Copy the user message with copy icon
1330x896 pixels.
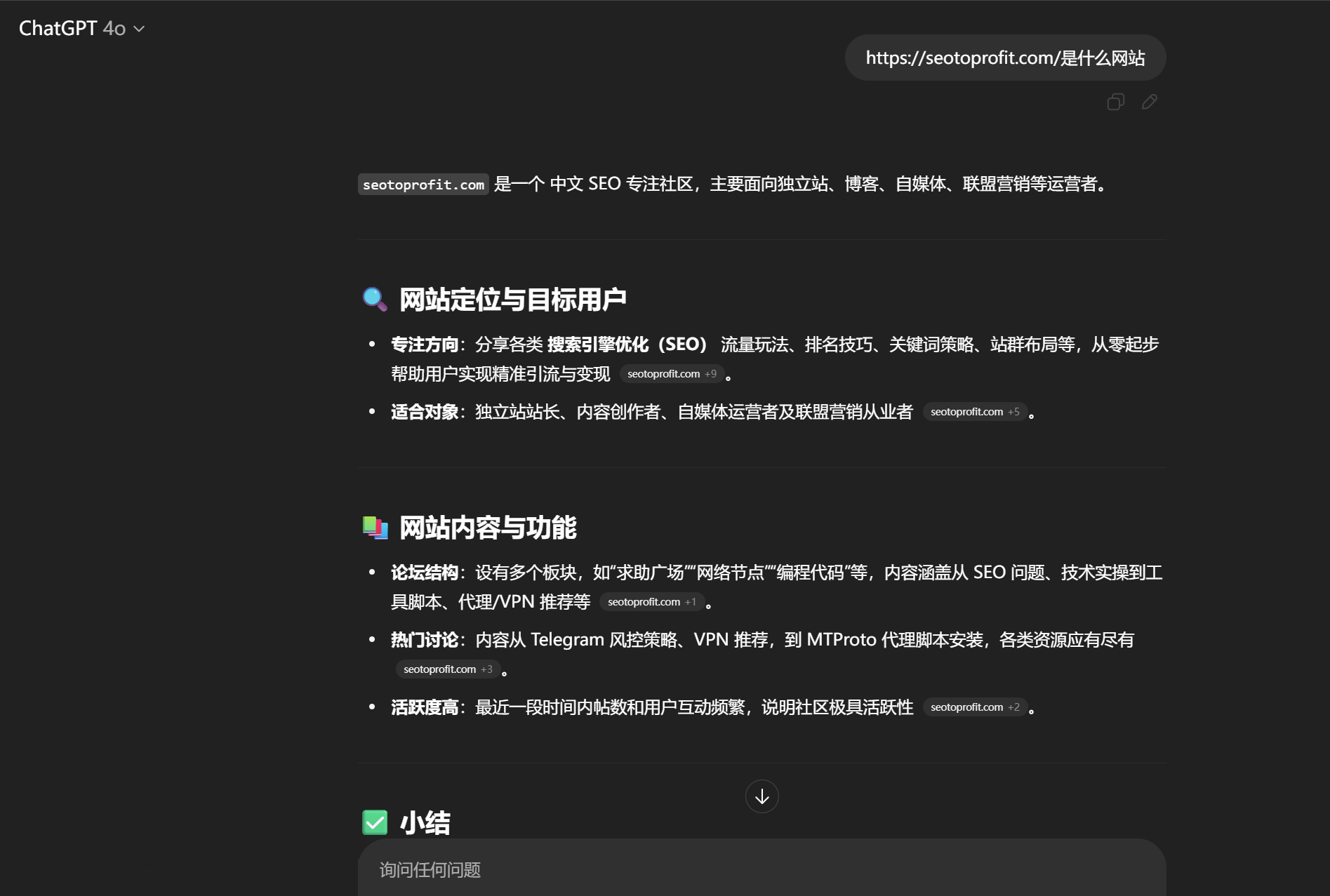point(1116,102)
